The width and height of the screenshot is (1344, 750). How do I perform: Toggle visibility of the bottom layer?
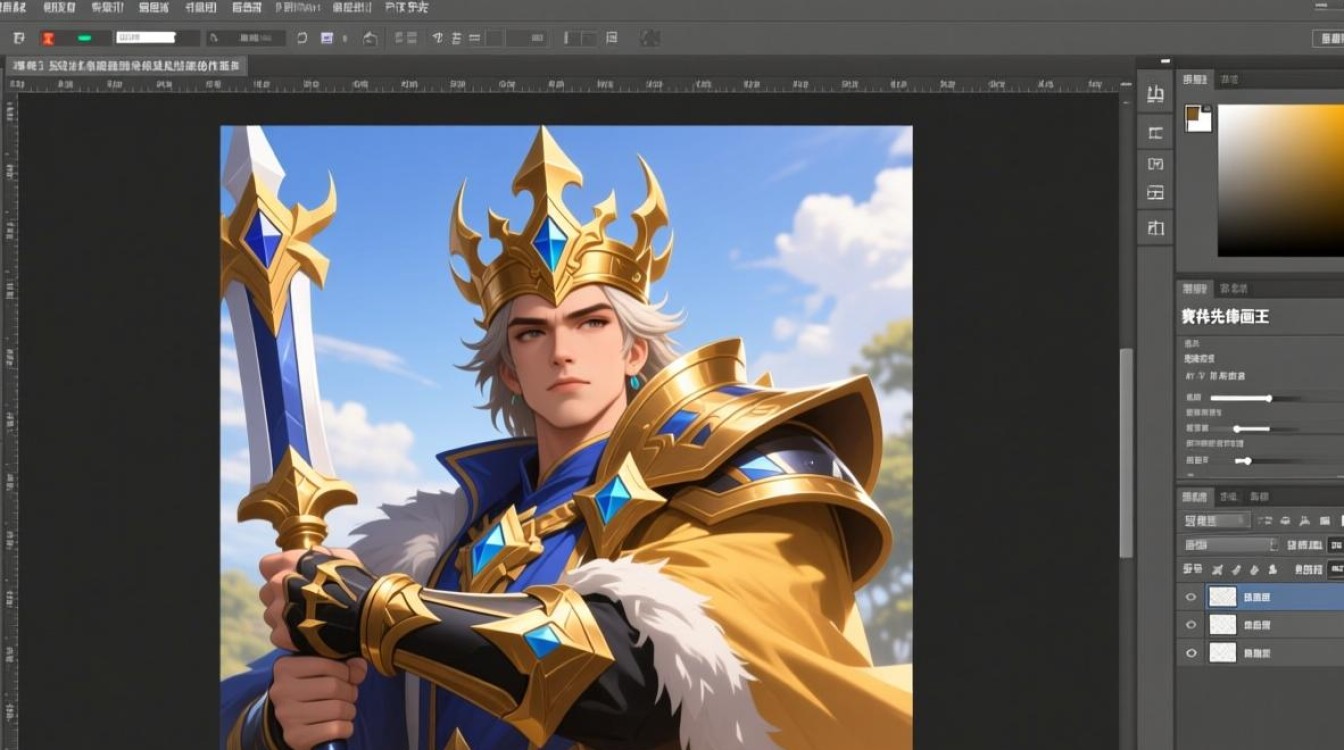point(1190,653)
